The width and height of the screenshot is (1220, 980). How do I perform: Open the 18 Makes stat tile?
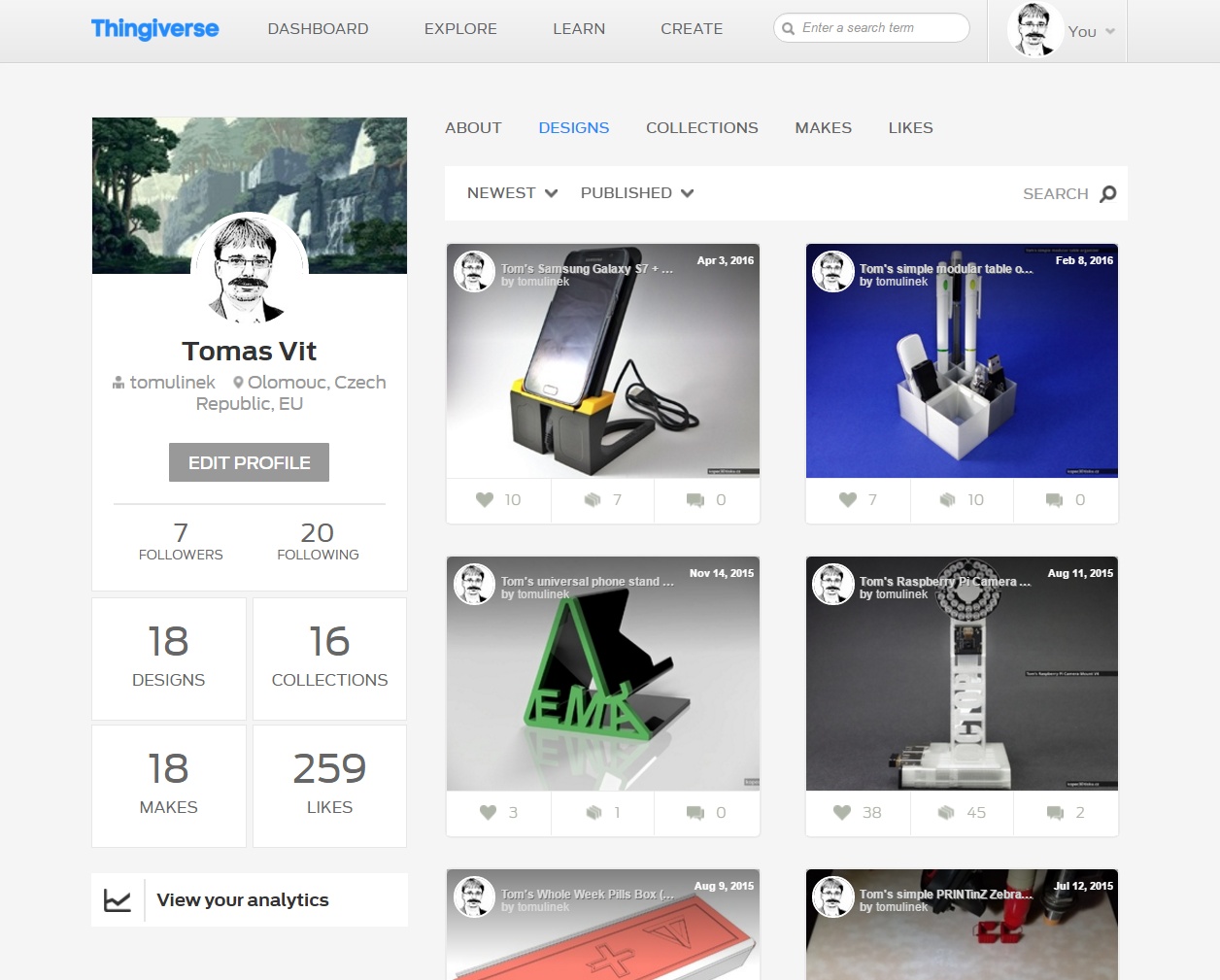click(x=169, y=786)
